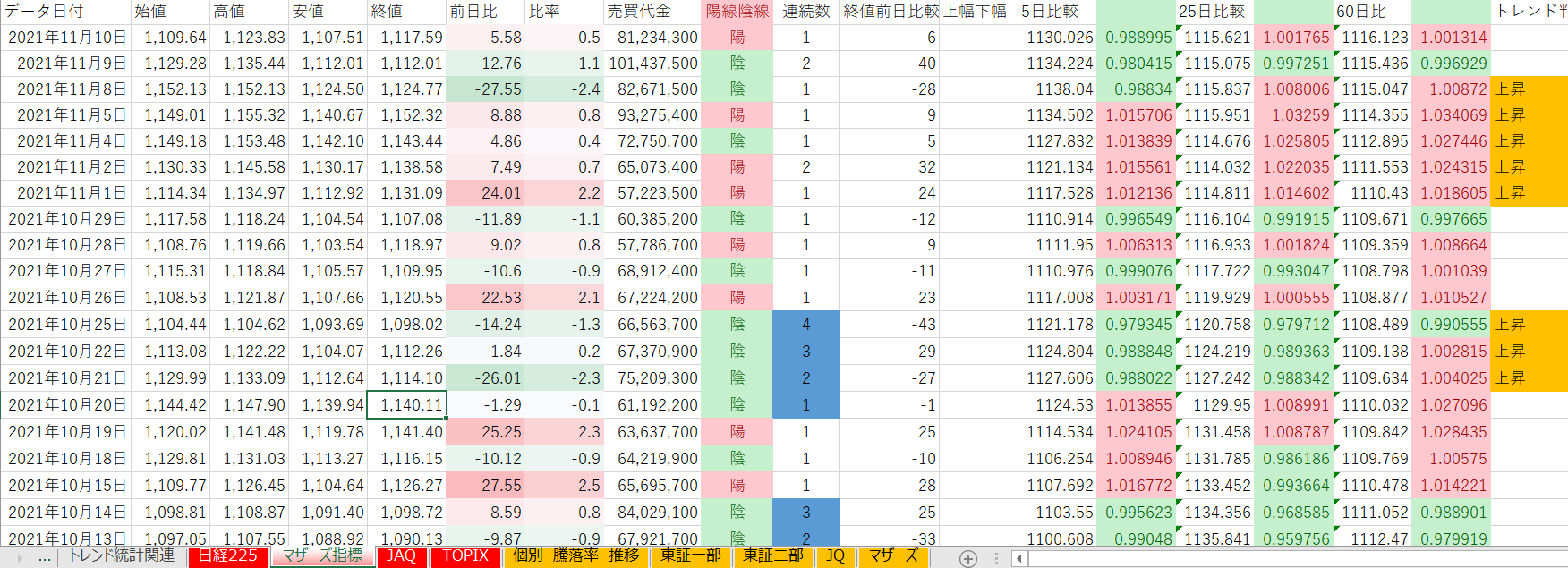Open the マザーズ sheet tab

point(893,556)
